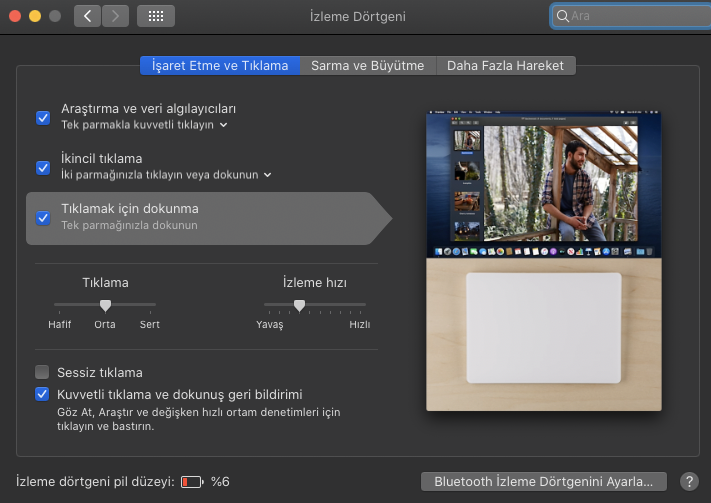The image size is (711, 503).
Task: Open the show-all preferences grid
Action: (156, 16)
